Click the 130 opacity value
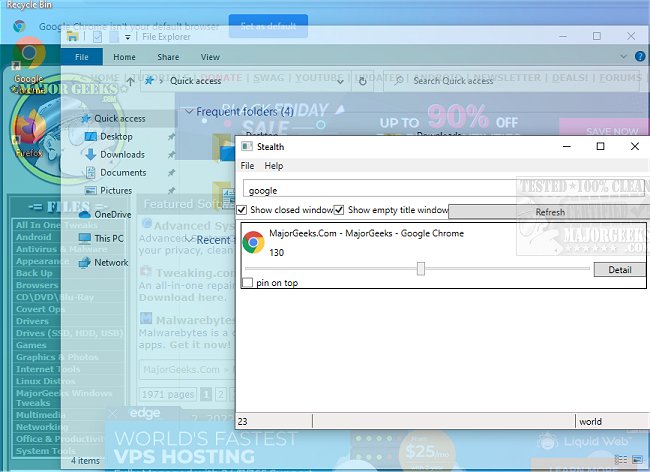The height and width of the screenshot is (472, 650). tap(276, 252)
